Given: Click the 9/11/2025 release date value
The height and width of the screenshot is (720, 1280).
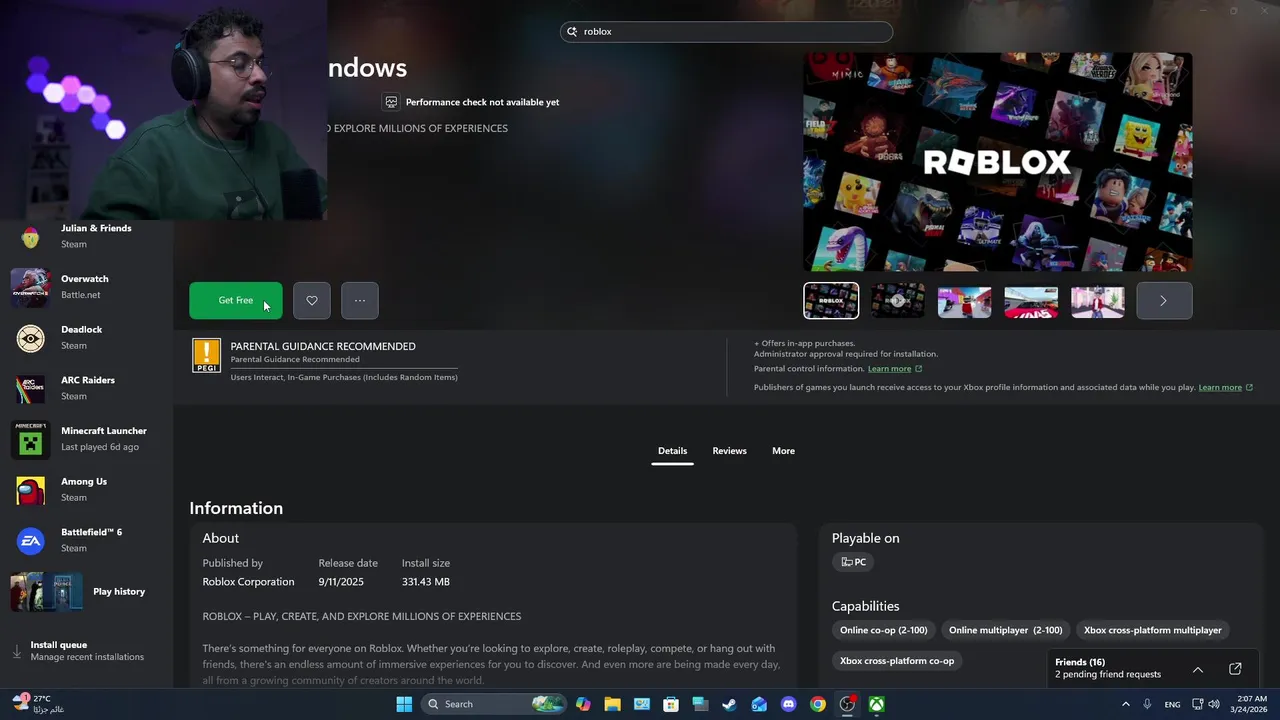Looking at the screenshot, I should click(341, 582).
